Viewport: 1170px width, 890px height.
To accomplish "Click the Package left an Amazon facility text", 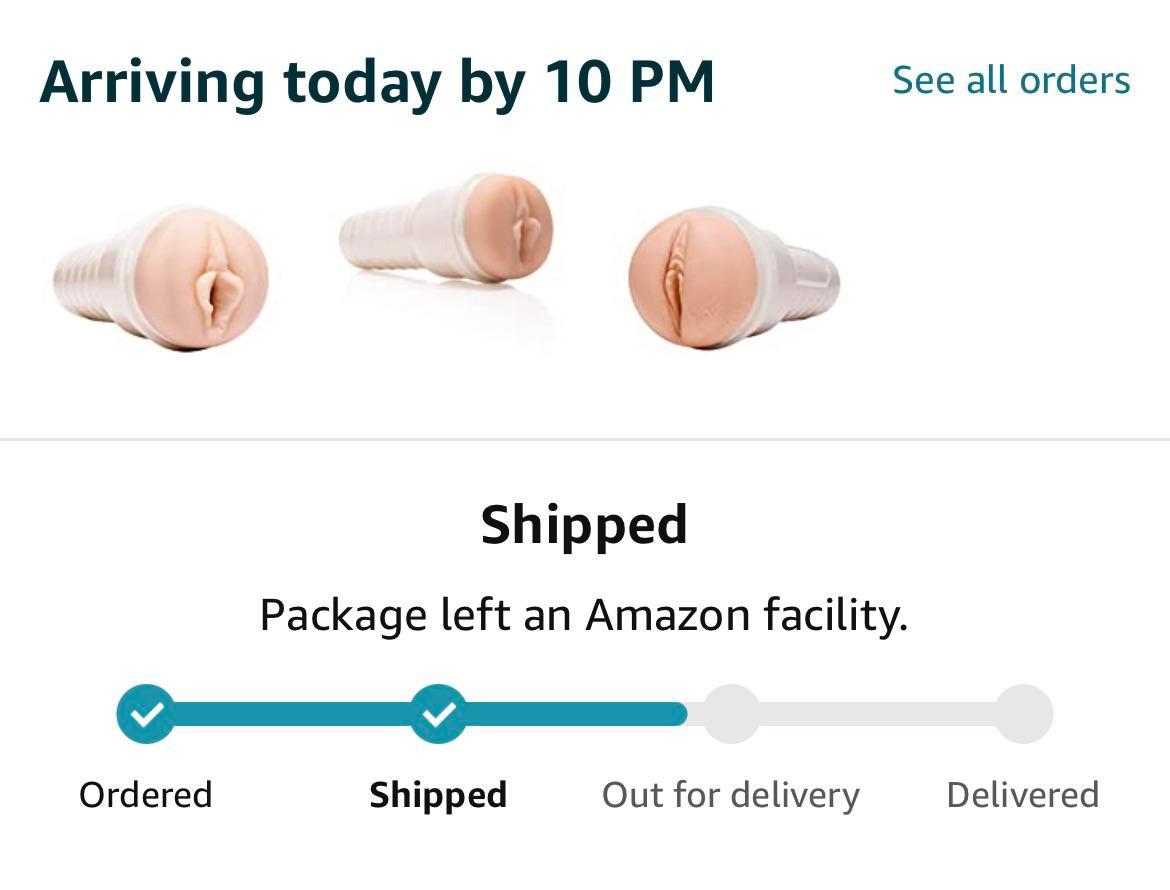I will [585, 614].
